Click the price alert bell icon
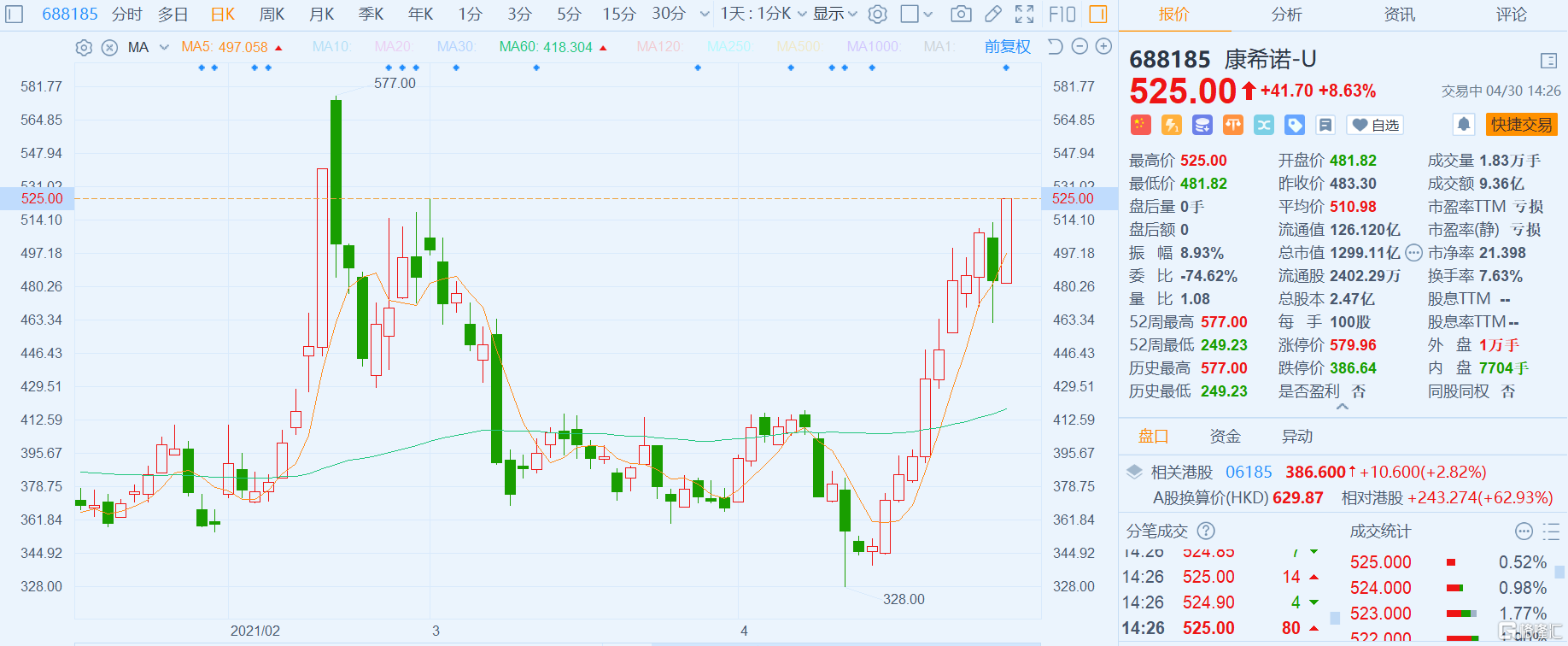 [x=1464, y=125]
